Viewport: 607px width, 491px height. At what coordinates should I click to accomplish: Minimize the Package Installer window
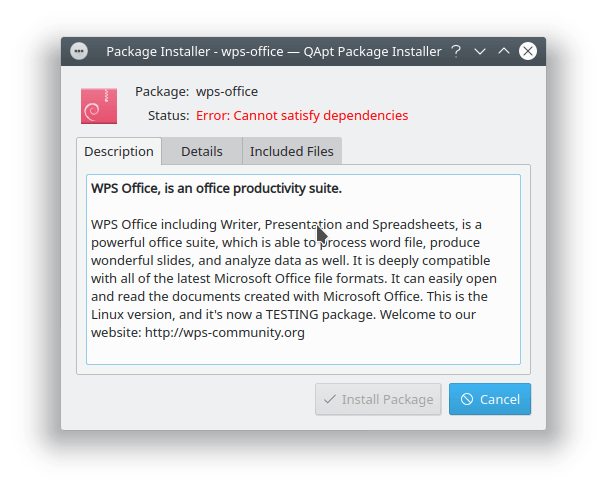coord(480,51)
